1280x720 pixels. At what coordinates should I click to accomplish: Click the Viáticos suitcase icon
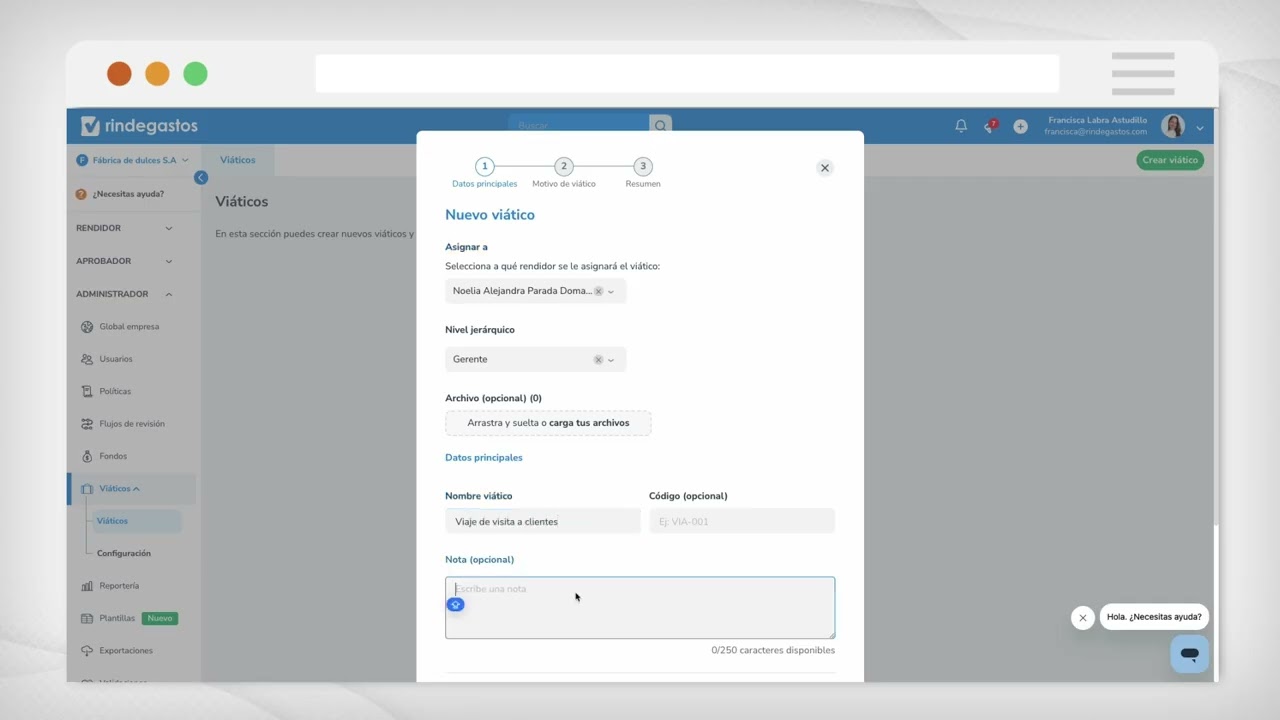tap(87, 489)
